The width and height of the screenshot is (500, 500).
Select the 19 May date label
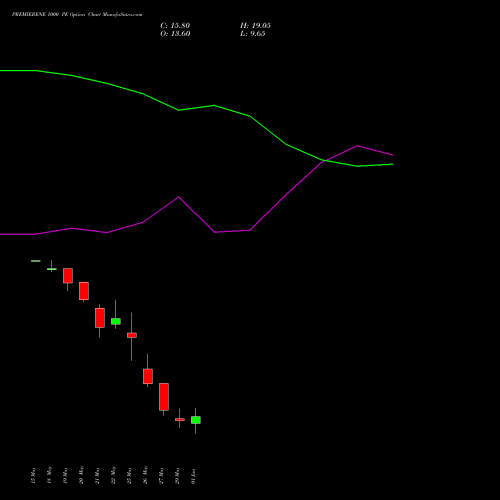[x=65, y=475]
